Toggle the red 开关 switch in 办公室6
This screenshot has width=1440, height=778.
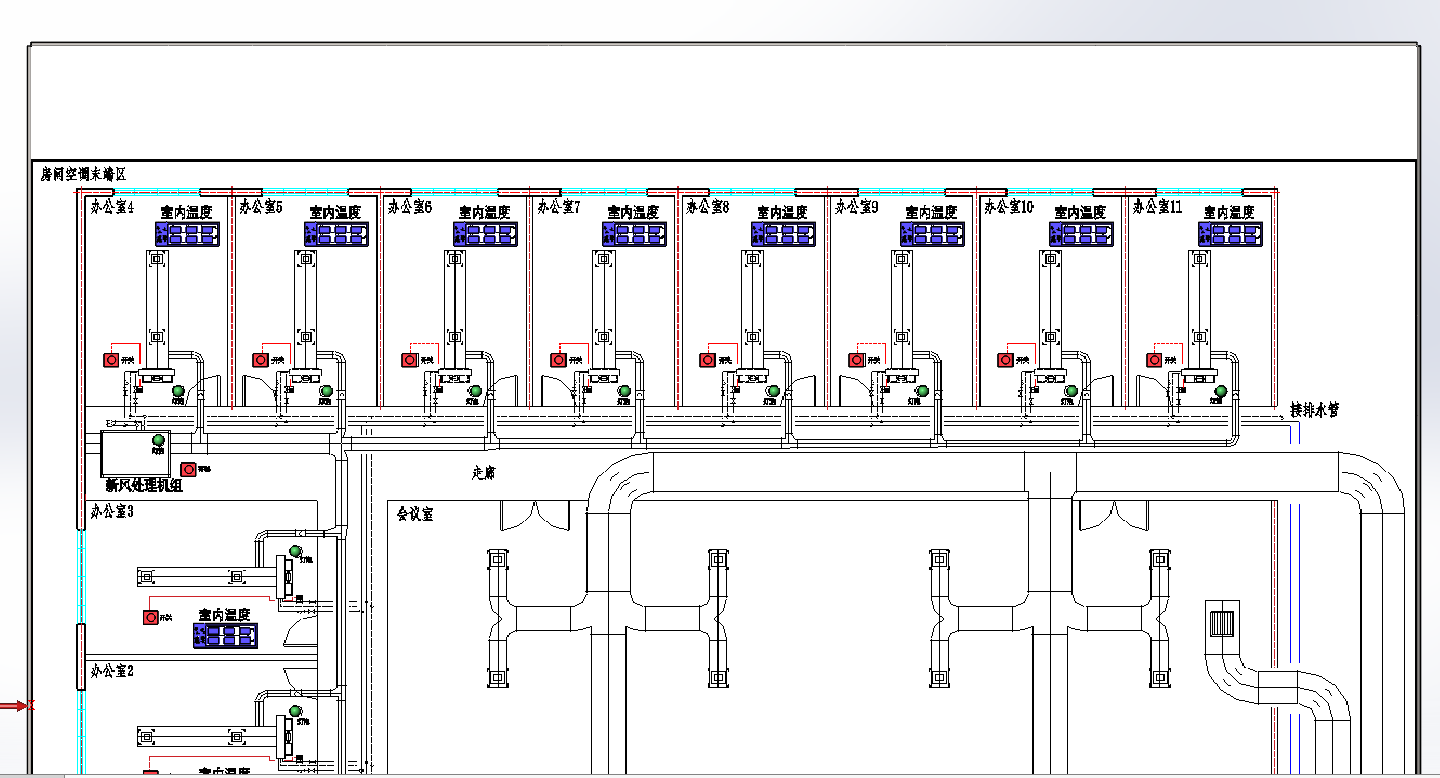point(410,359)
